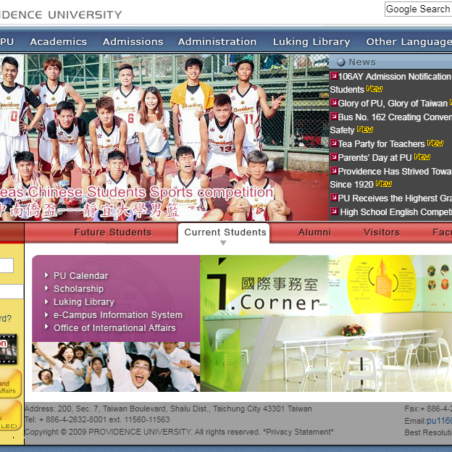Viewport: 452px width, 452px height.
Task: Click the film-strip thumbnail in left sidebar
Action: coord(8,349)
